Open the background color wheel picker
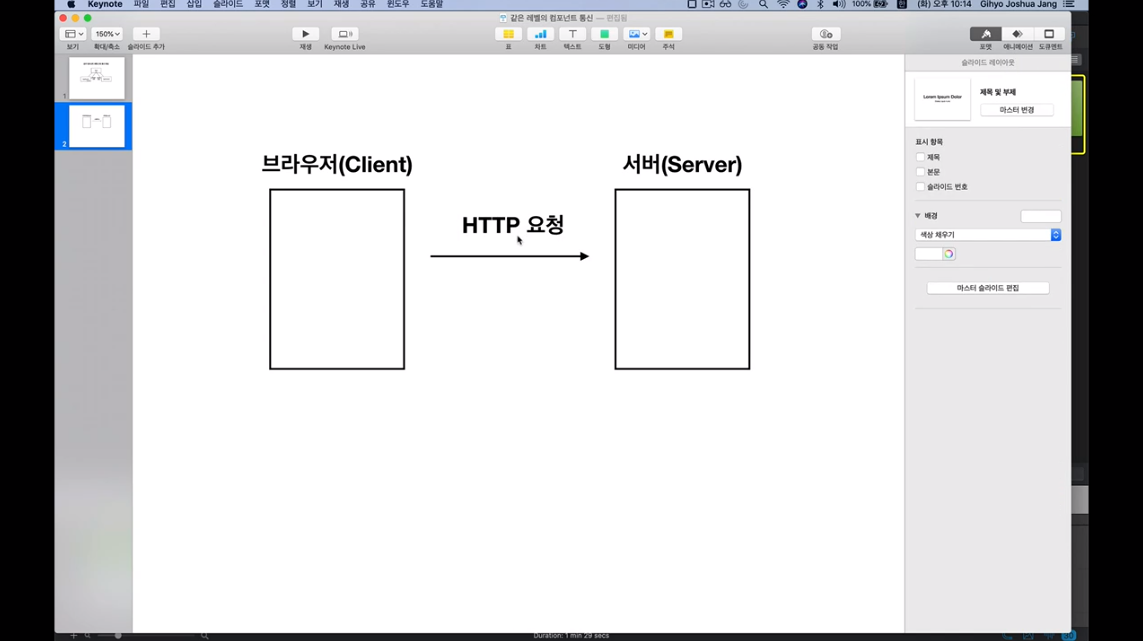Screen dimensions: 1144x642 948,254
